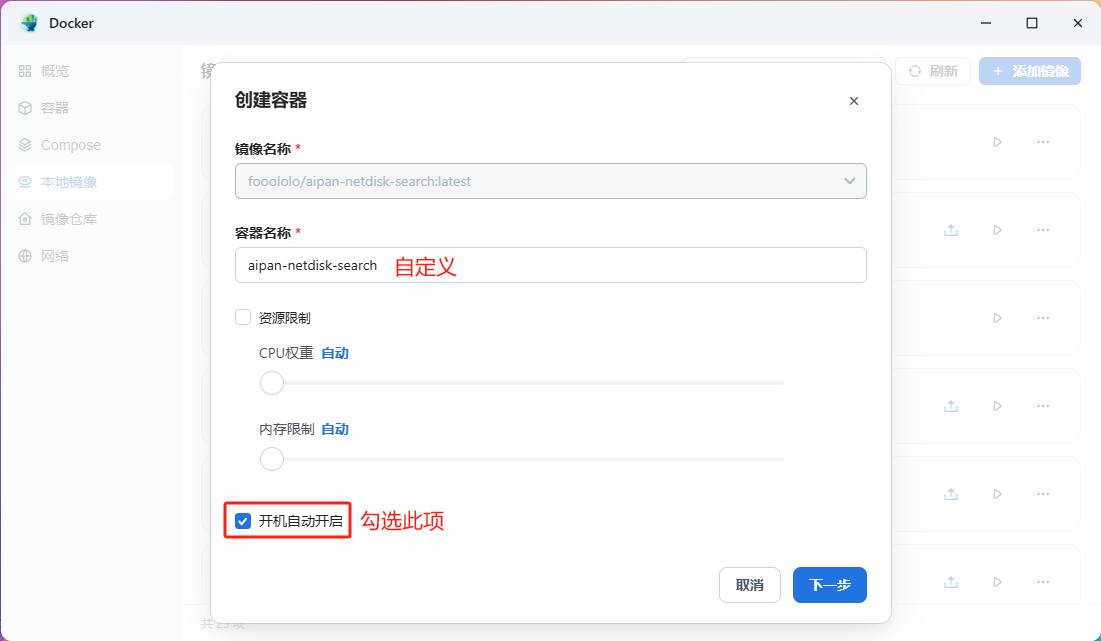
Task: Open the more options dots in topmost image row
Action: [1043, 142]
